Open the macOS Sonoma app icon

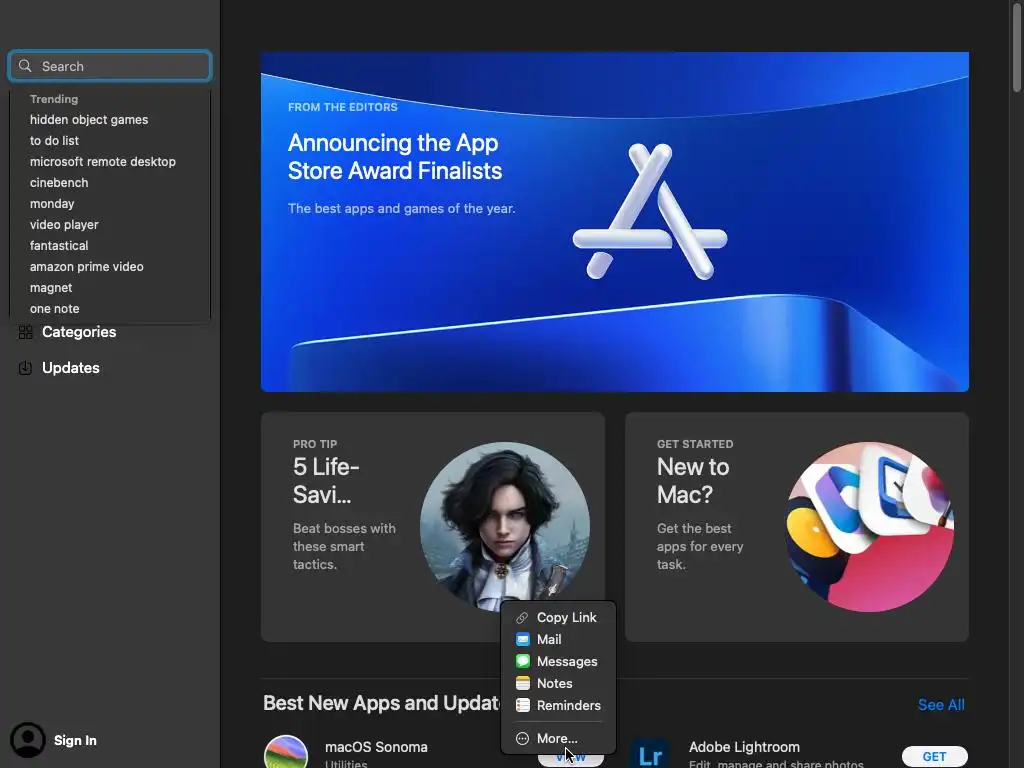[286, 752]
